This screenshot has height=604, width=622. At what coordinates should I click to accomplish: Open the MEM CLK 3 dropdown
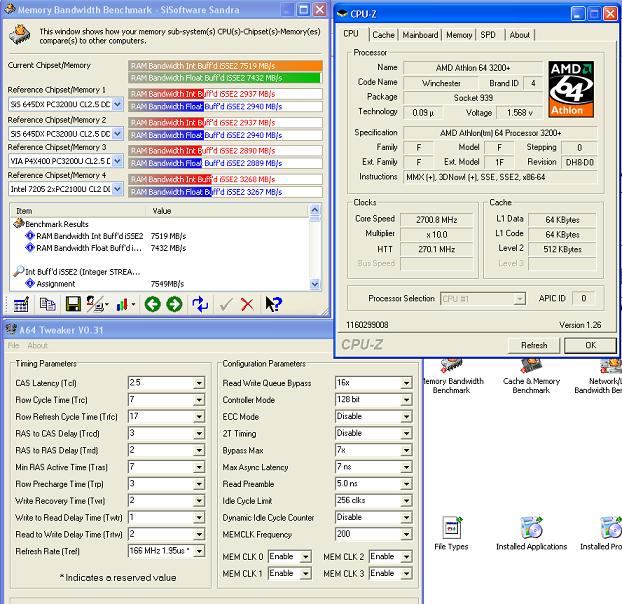406,573
